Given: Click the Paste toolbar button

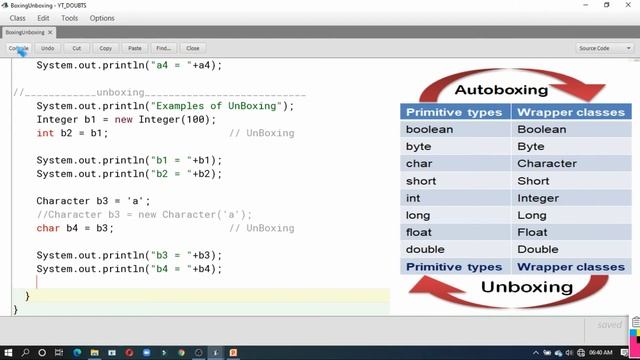Looking at the screenshot, I should pyautogui.click(x=134, y=48).
